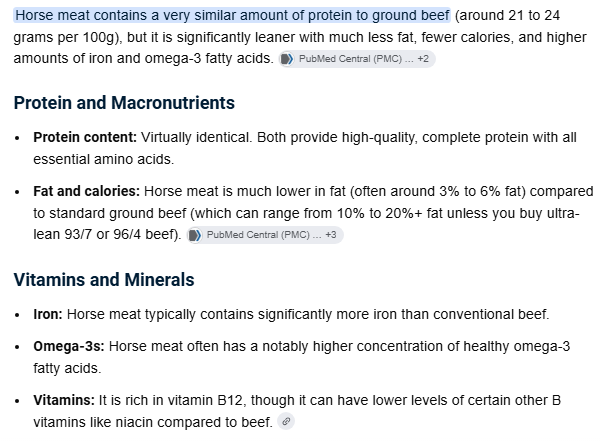Open the PubMed Central (PMC) +2 source chip
Image resolution: width=600 pixels, height=445 pixels.
point(357,59)
